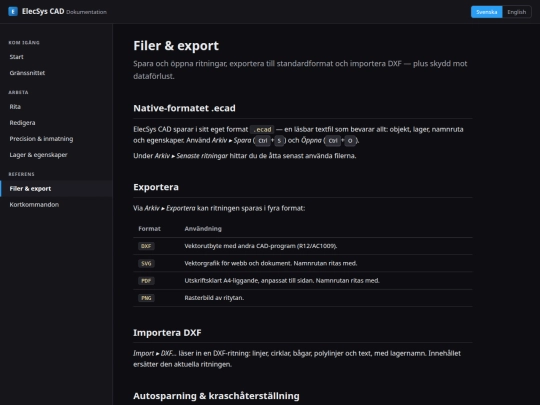Click the 'Arkiv ▸ Senaste ritningar' text
This screenshot has width=540, height=405.
[x=191, y=156]
